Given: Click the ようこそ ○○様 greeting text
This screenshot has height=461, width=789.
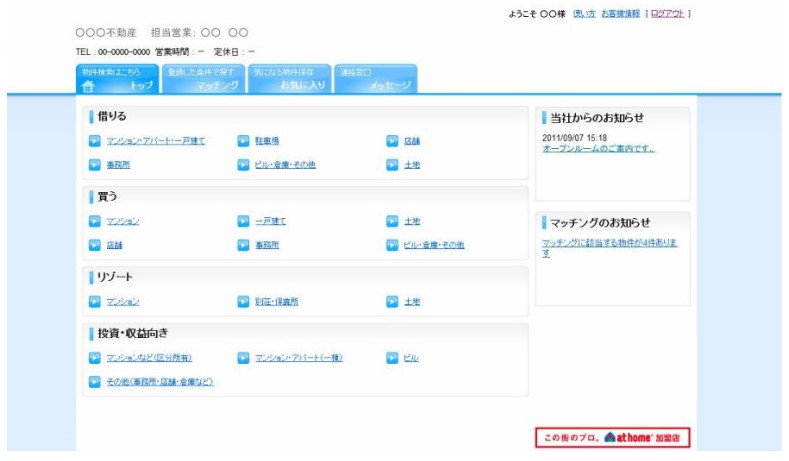Looking at the screenshot, I should click(x=537, y=14).
